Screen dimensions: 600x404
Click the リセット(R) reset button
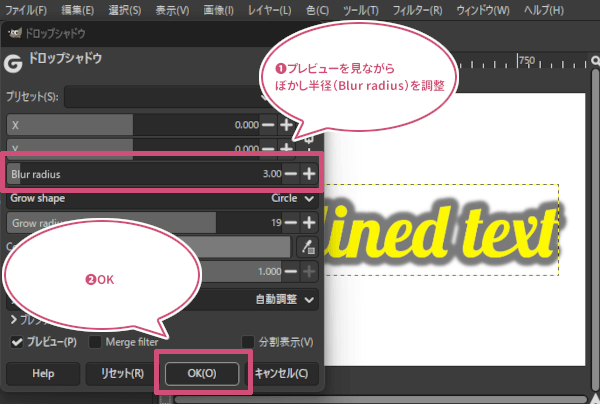[x=115, y=374]
